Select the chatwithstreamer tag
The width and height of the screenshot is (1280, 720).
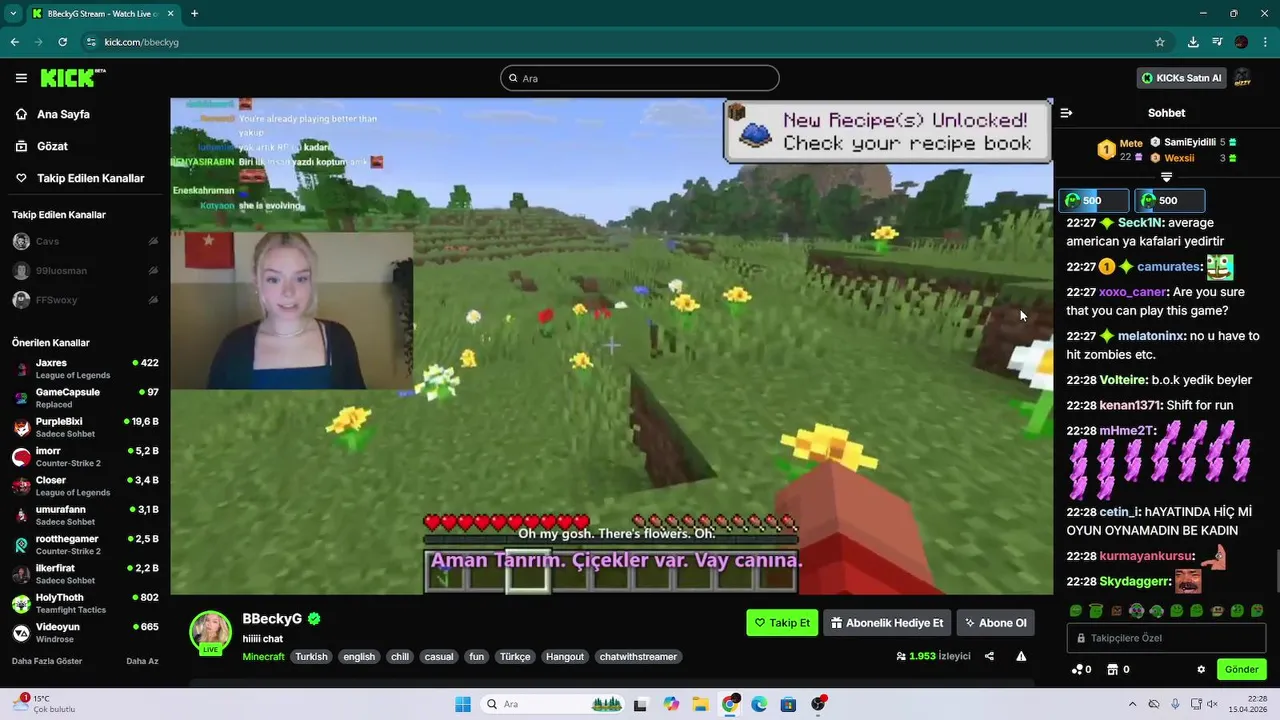click(638, 657)
